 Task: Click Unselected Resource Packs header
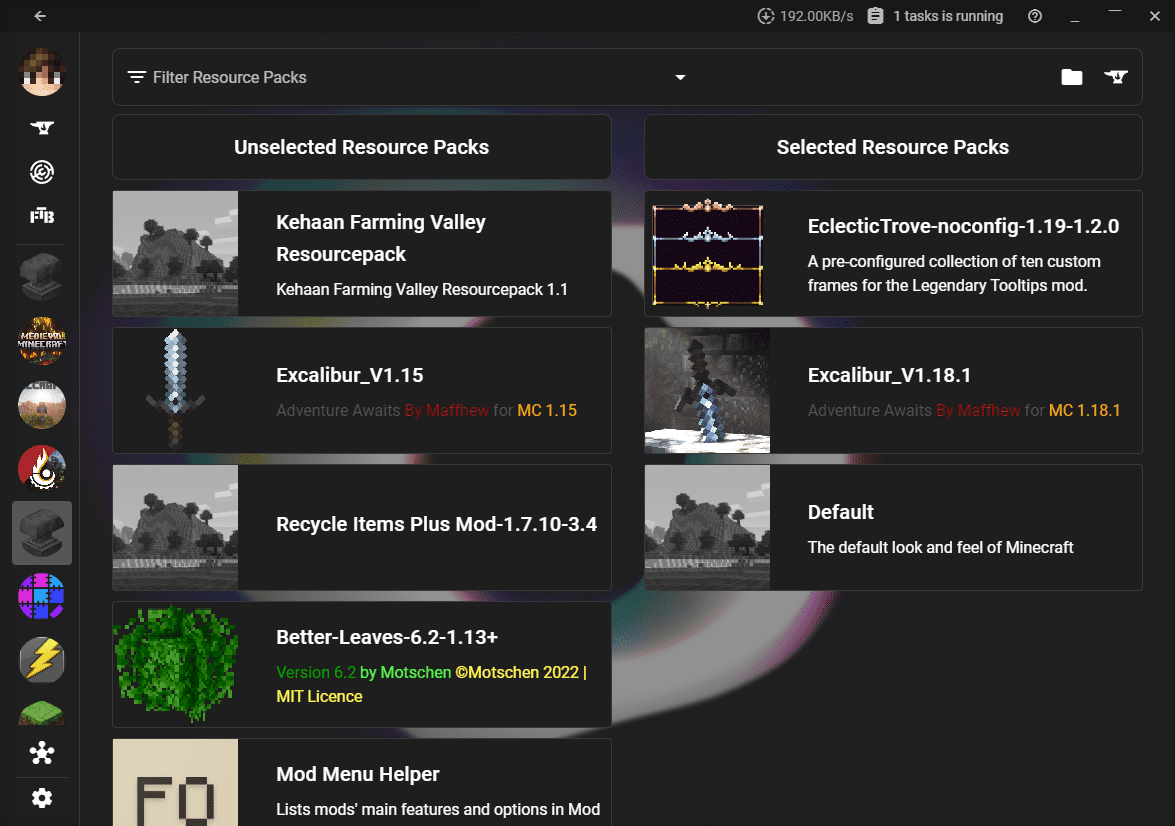pyautogui.click(x=361, y=147)
